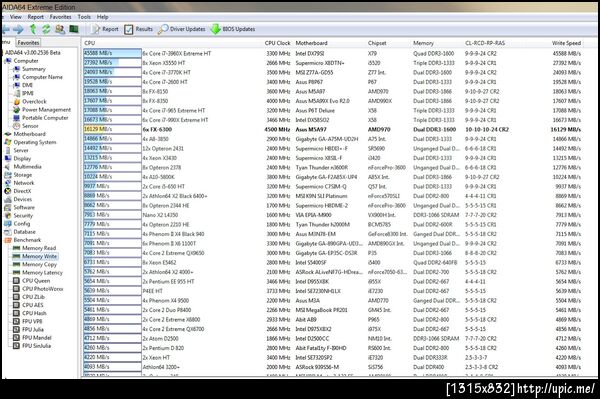Click the Refresh icon in toolbar
Image resolution: width=600 pixels, height=399 pixels.
click(x=46, y=29)
